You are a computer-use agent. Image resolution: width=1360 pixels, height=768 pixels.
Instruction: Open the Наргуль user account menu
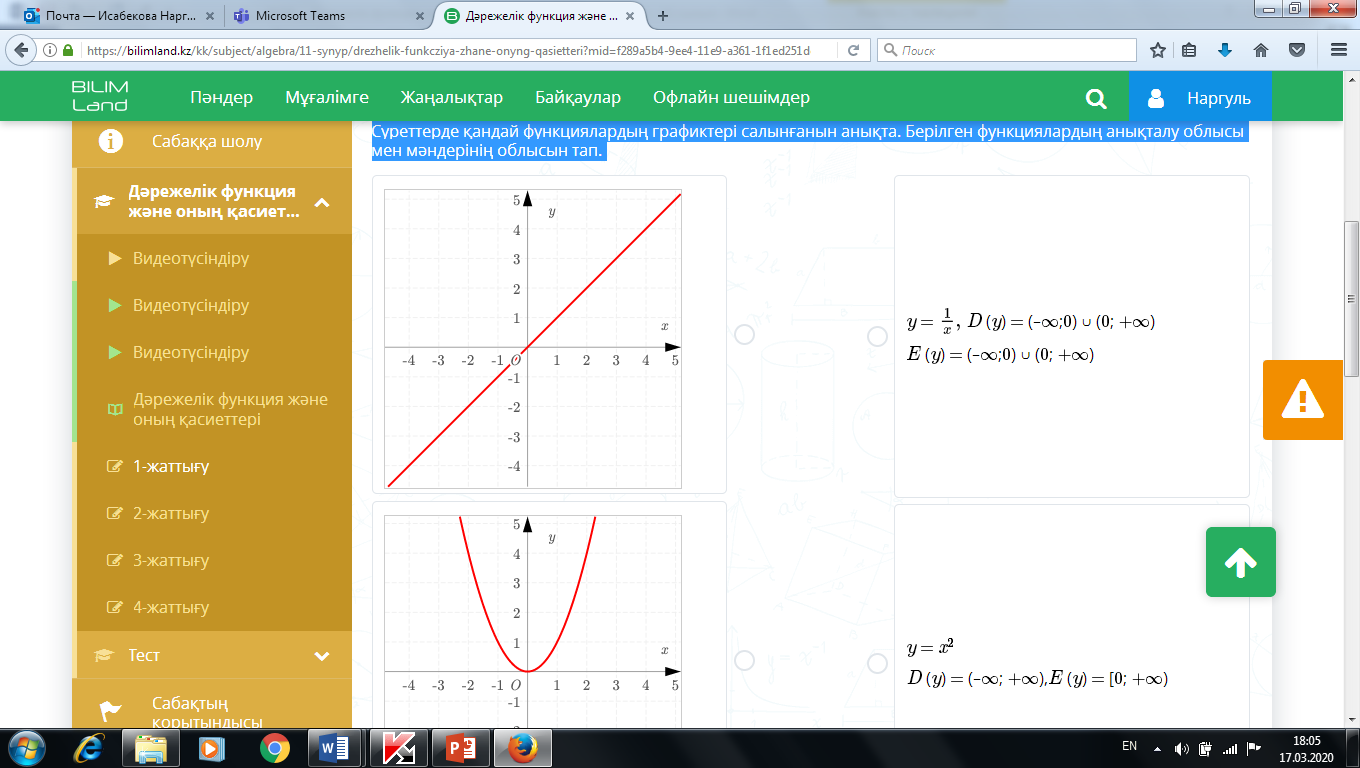coord(1200,98)
